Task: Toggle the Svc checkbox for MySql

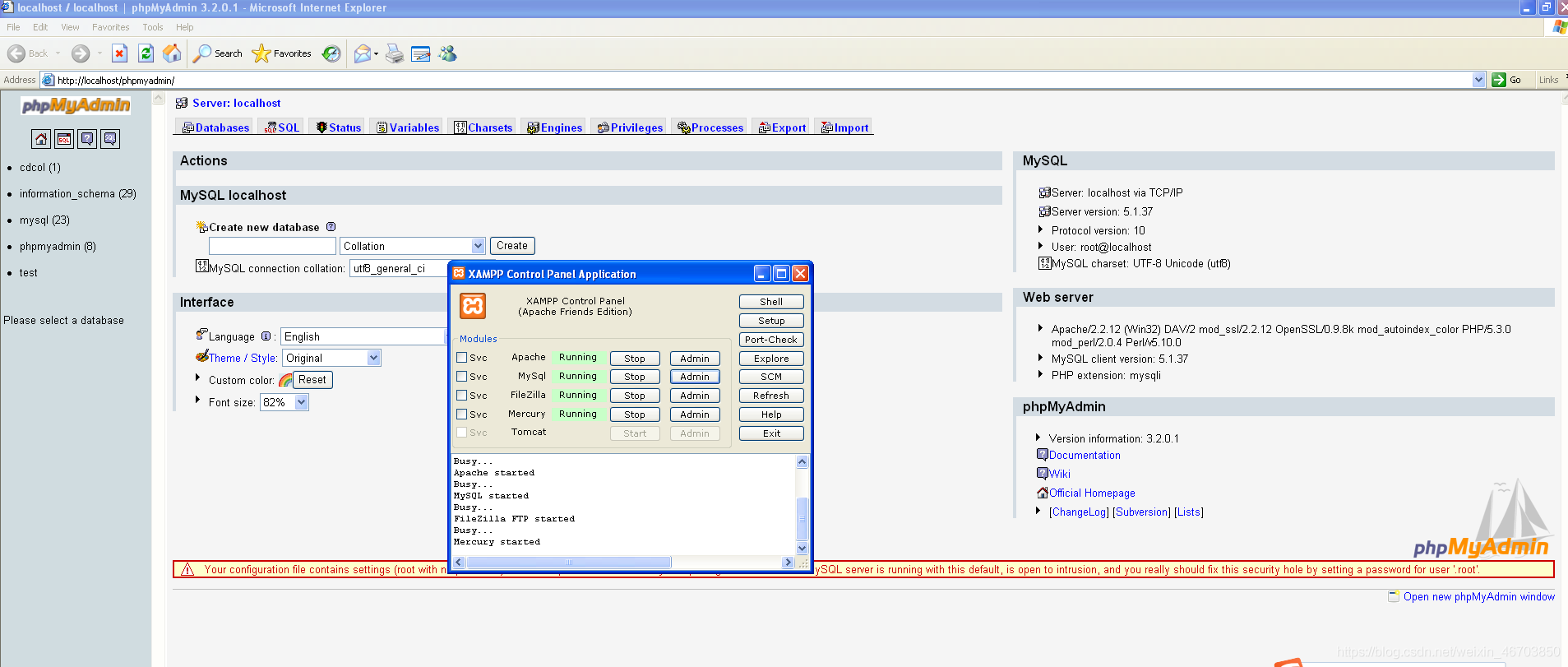Action: tap(462, 377)
